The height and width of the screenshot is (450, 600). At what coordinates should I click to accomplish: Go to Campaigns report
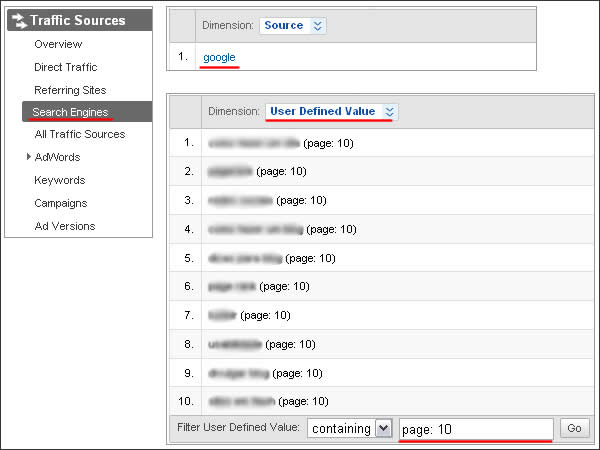click(x=61, y=203)
